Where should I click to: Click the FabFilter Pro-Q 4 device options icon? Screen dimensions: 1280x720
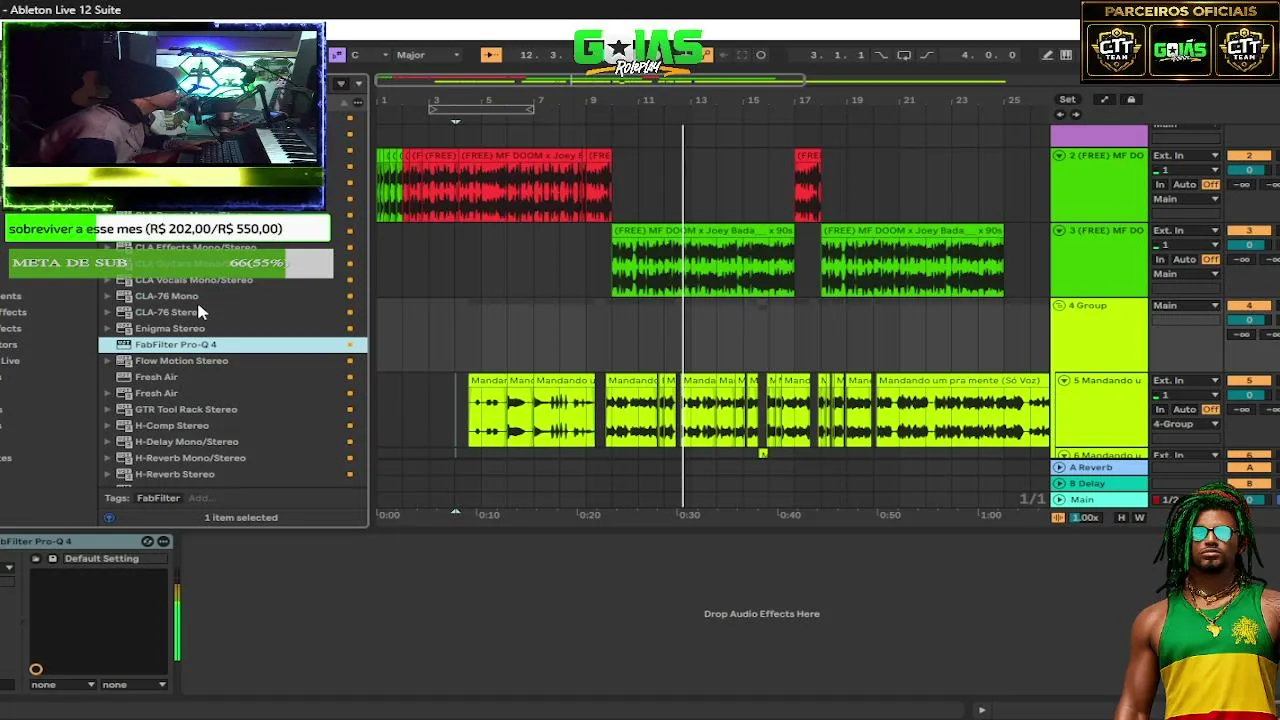pos(163,541)
